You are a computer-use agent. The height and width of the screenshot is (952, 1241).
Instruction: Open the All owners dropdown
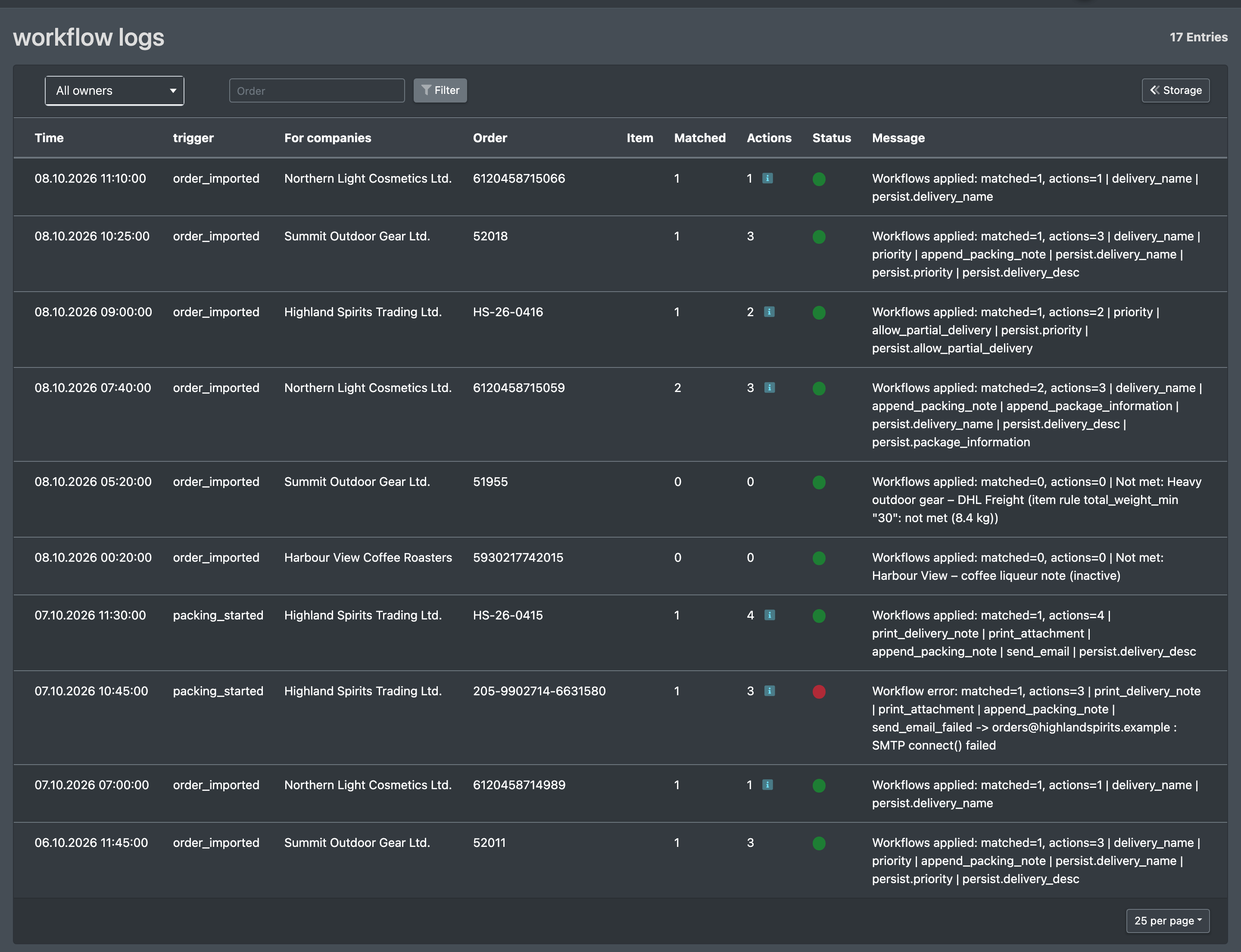pyautogui.click(x=115, y=90)
